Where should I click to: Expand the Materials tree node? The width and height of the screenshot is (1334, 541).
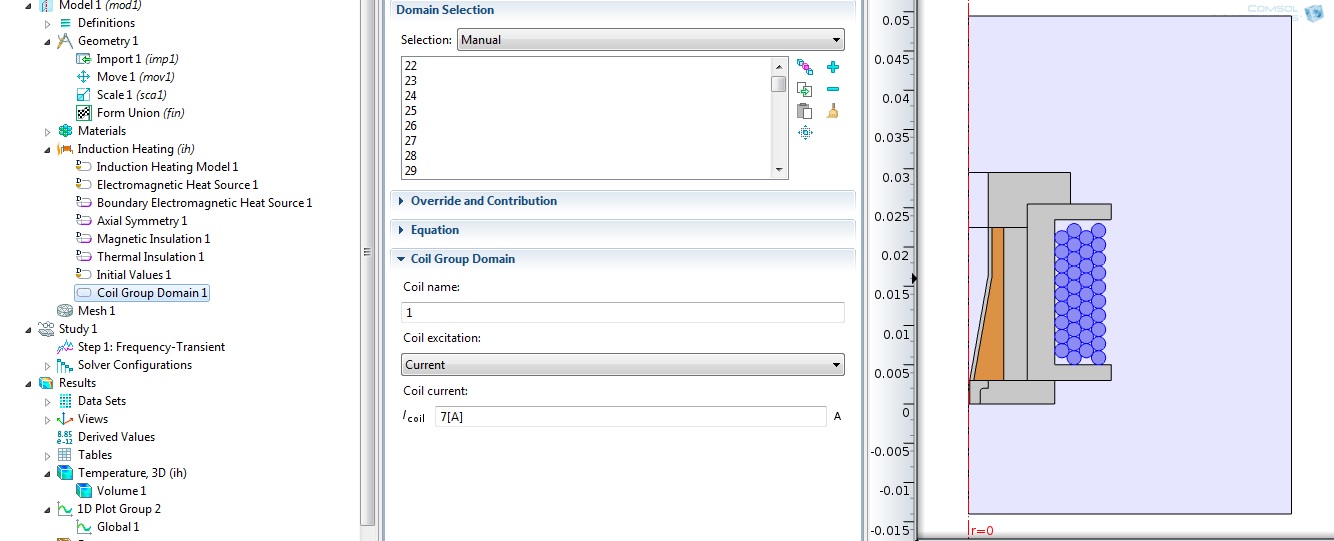(47, 131)
